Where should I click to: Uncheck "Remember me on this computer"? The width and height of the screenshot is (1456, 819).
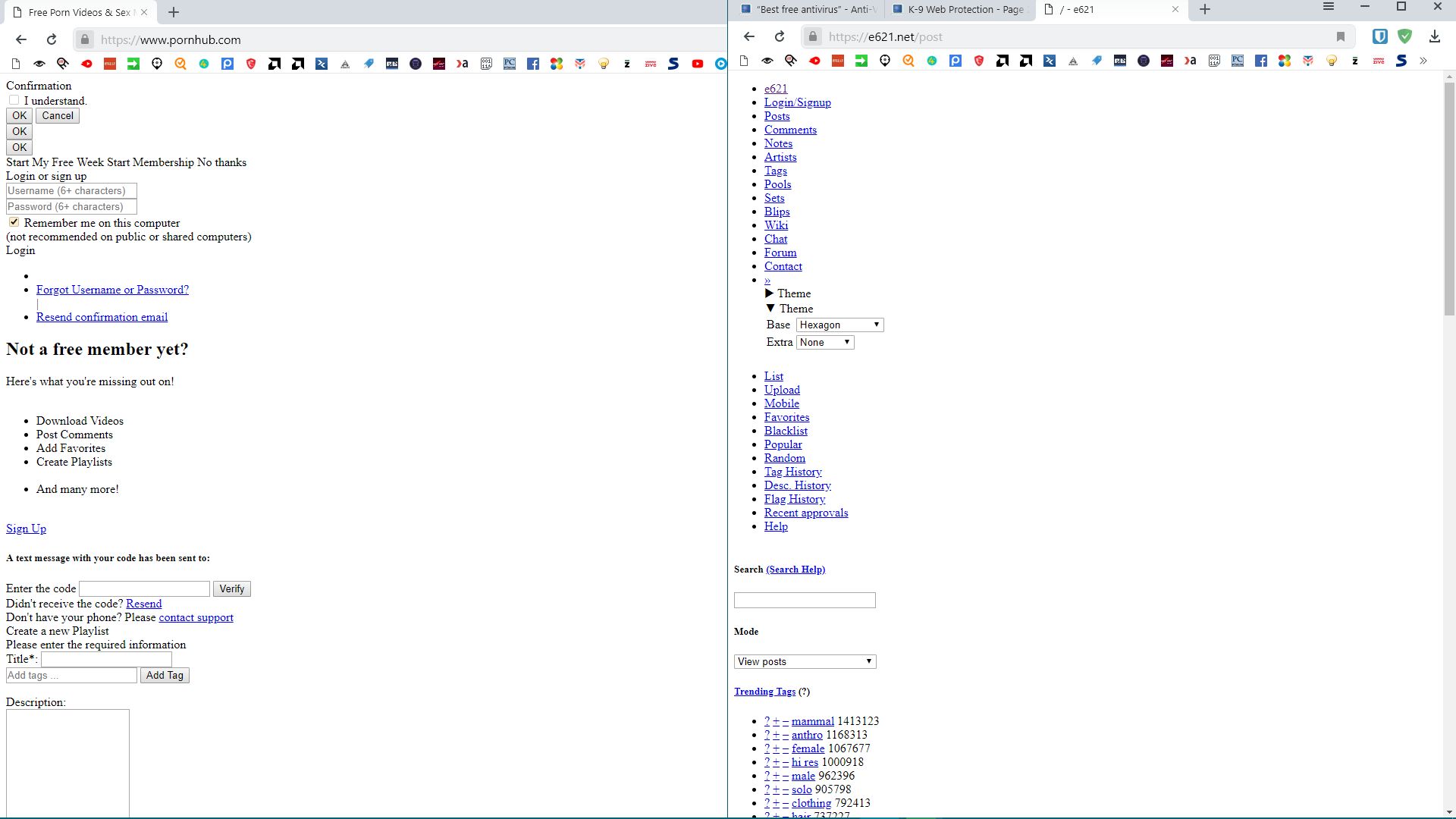click(x=14, y=222)
